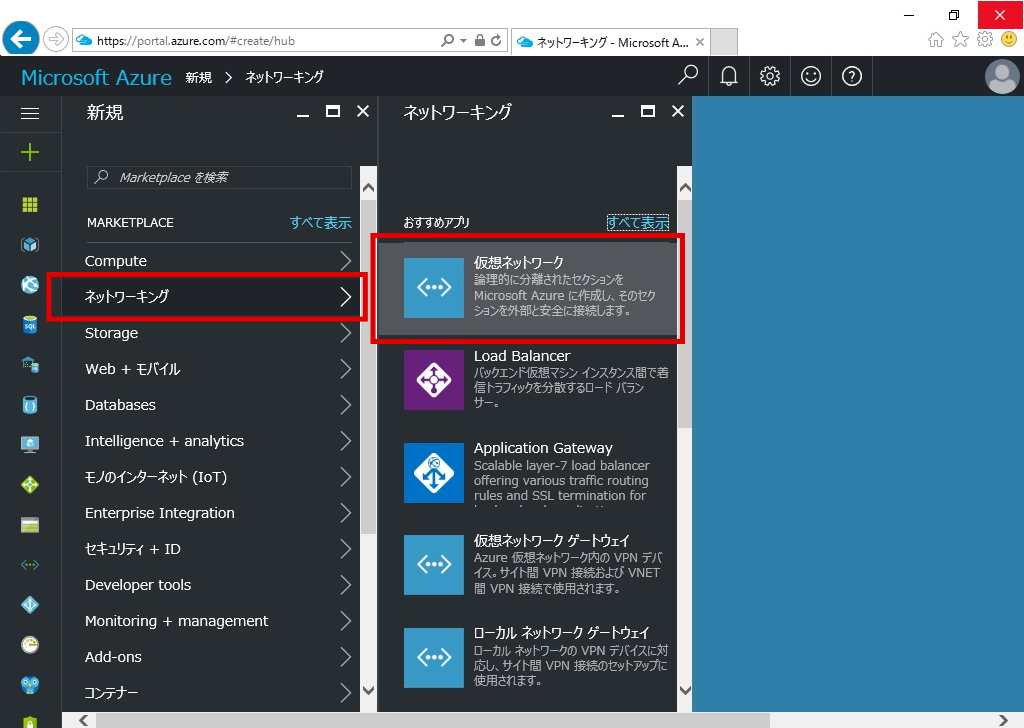Open Add-ons category
The width and height of the screenshot is (1024, 728).
pos(218,657)
